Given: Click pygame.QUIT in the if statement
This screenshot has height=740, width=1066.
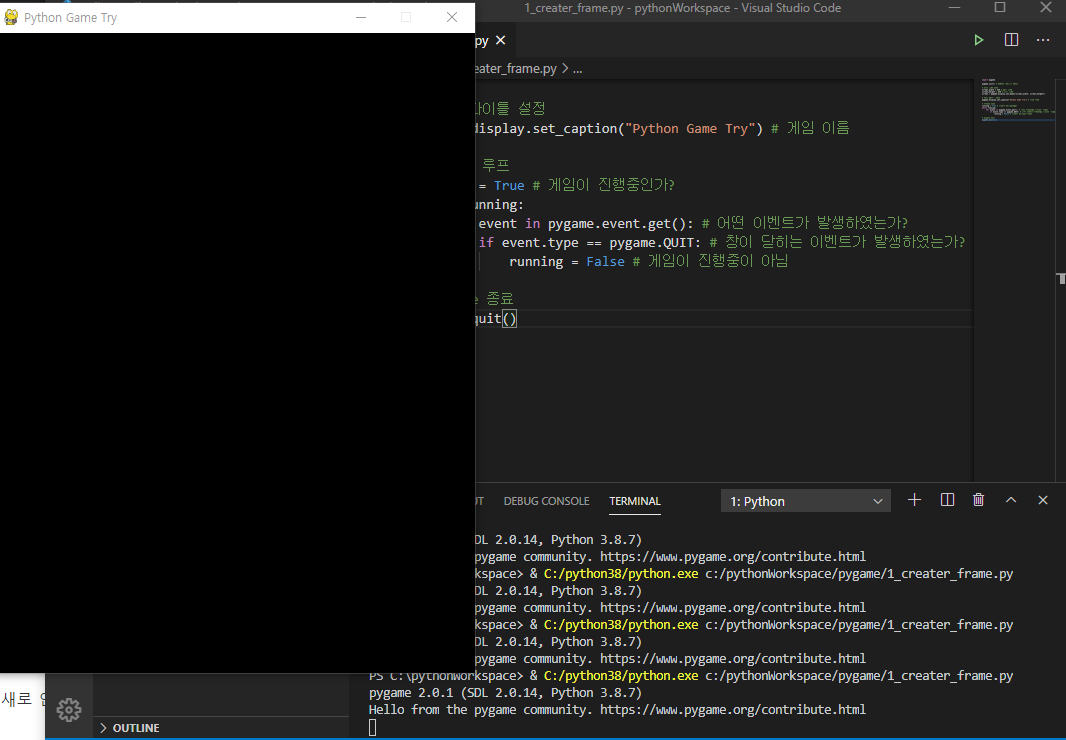Looking at the screenshot, I should coord(650,243).
